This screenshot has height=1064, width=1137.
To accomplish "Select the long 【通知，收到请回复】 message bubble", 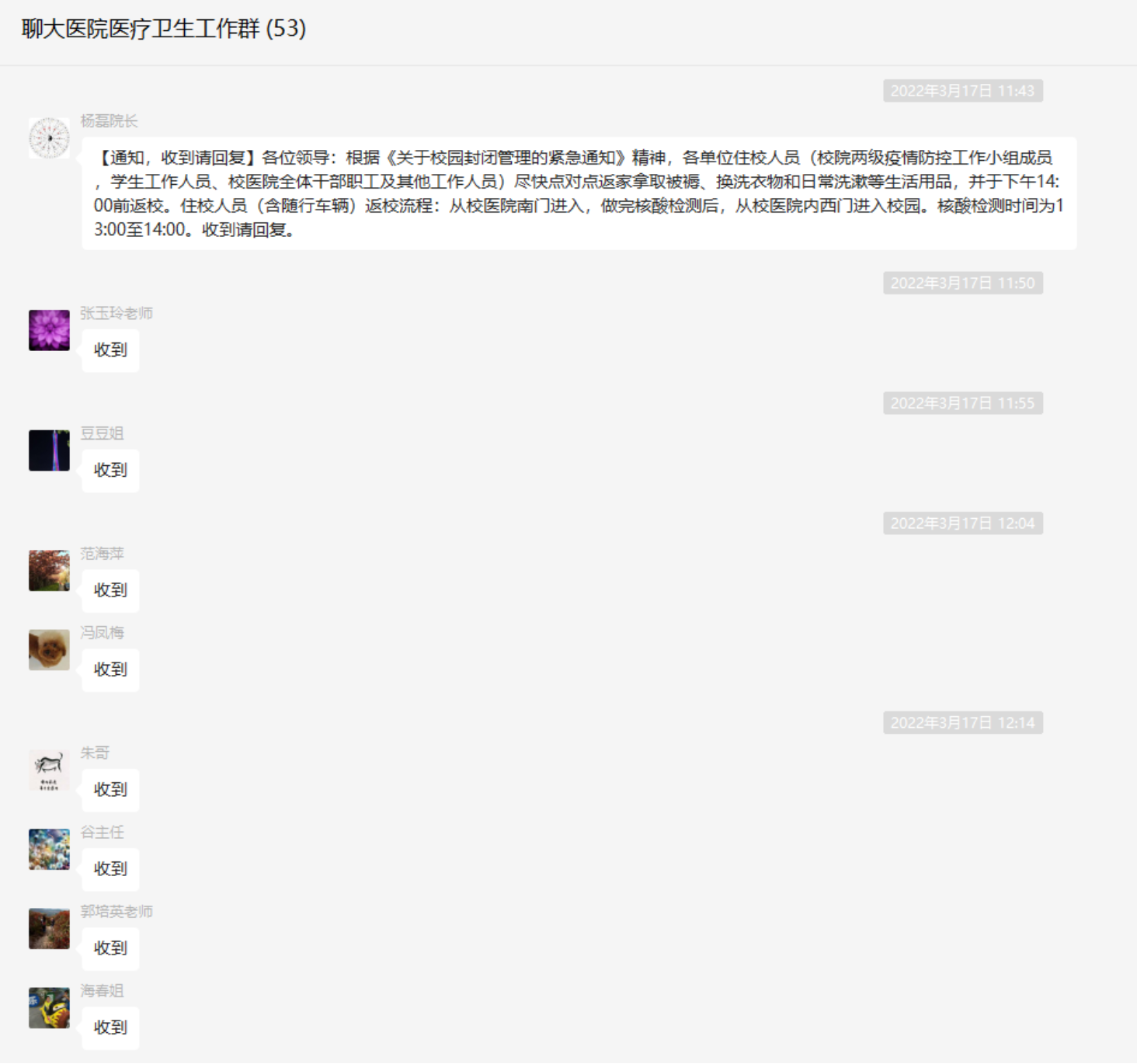I will (579, 193).
